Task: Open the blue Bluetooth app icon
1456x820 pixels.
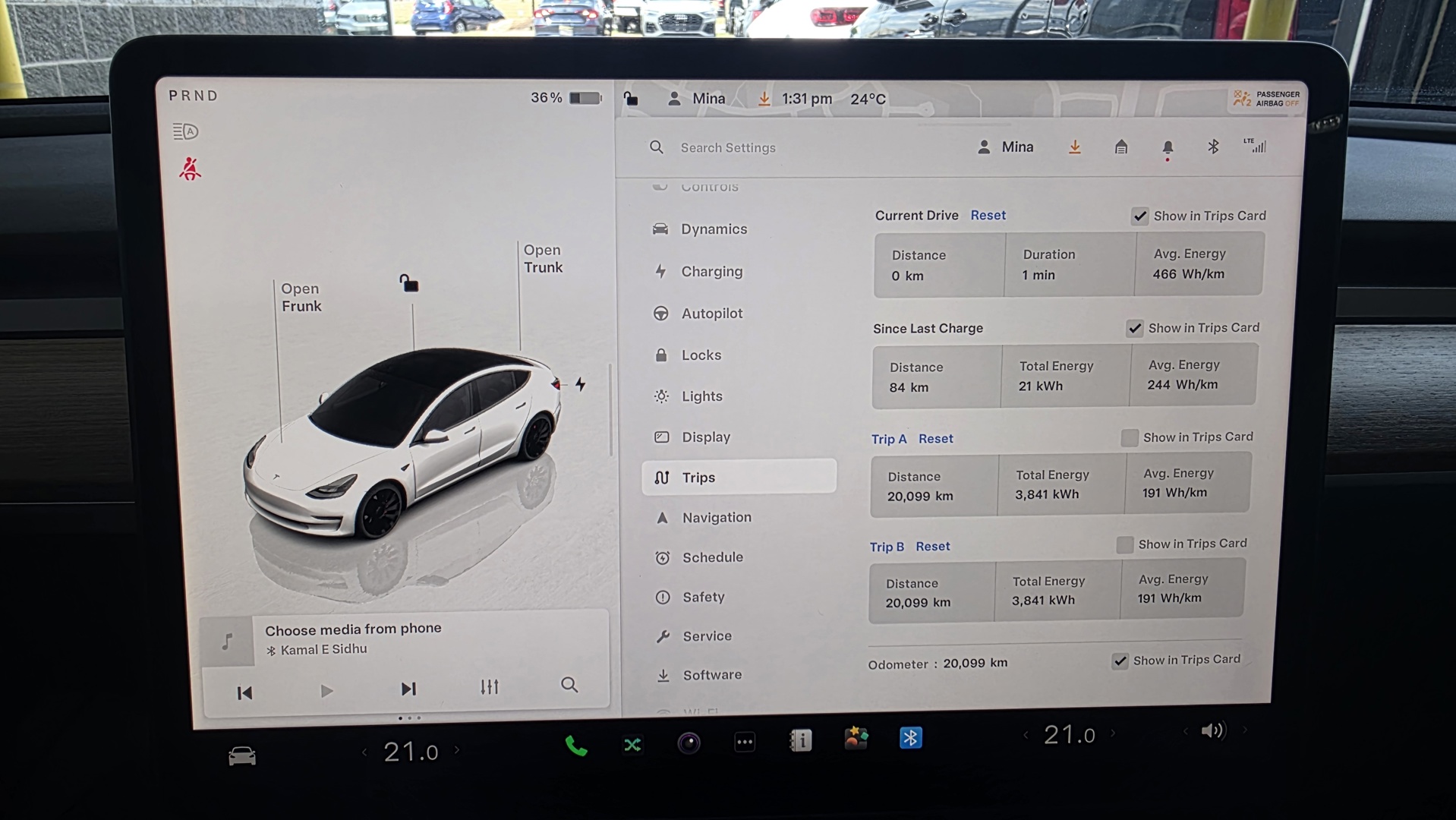Action: (911, 738)
